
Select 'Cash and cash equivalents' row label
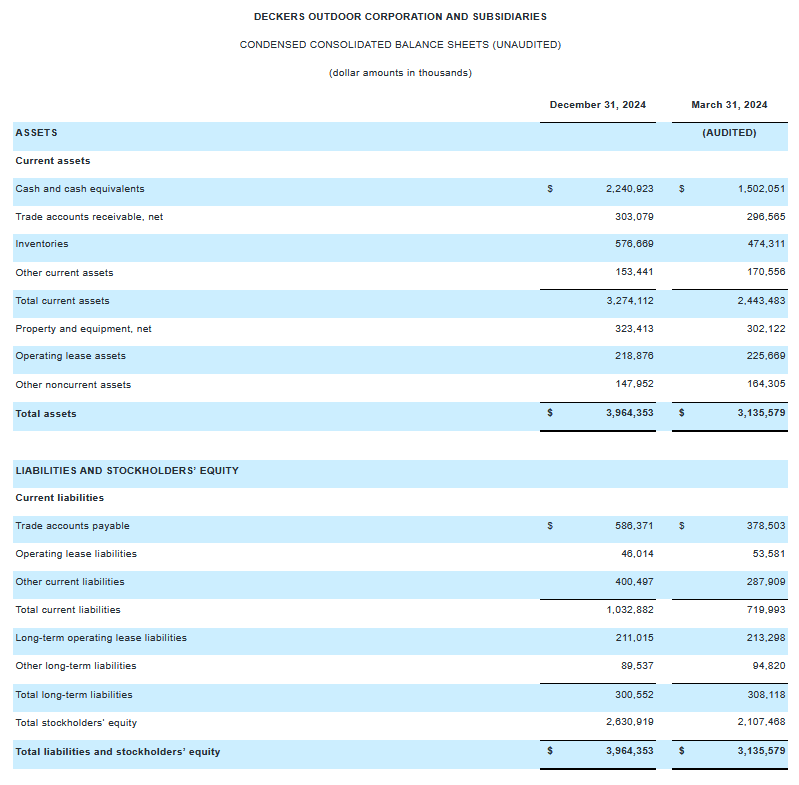pyautogui.click(x=80, y=189)
